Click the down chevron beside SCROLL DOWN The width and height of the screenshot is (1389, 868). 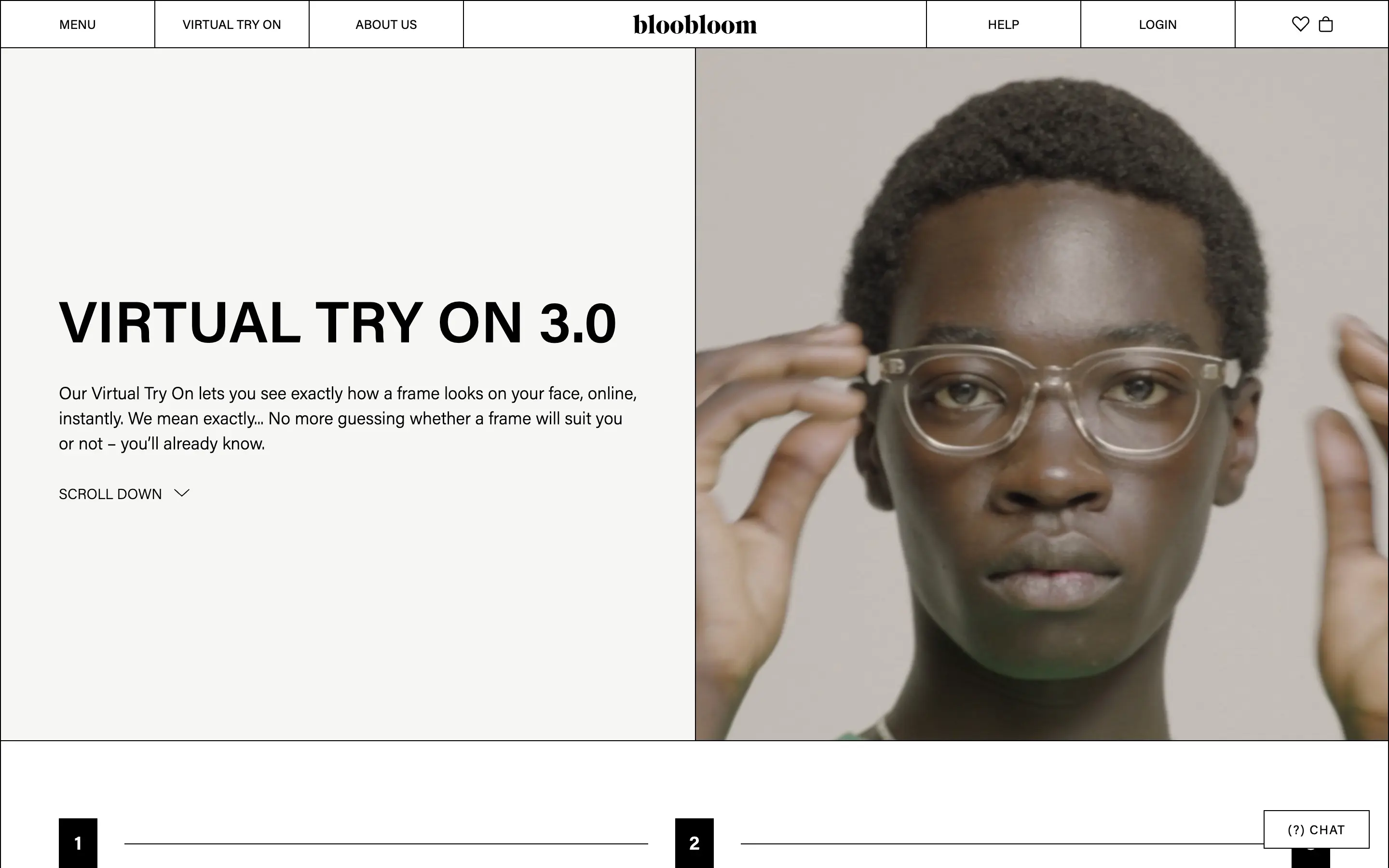click(x=181, y=493)
